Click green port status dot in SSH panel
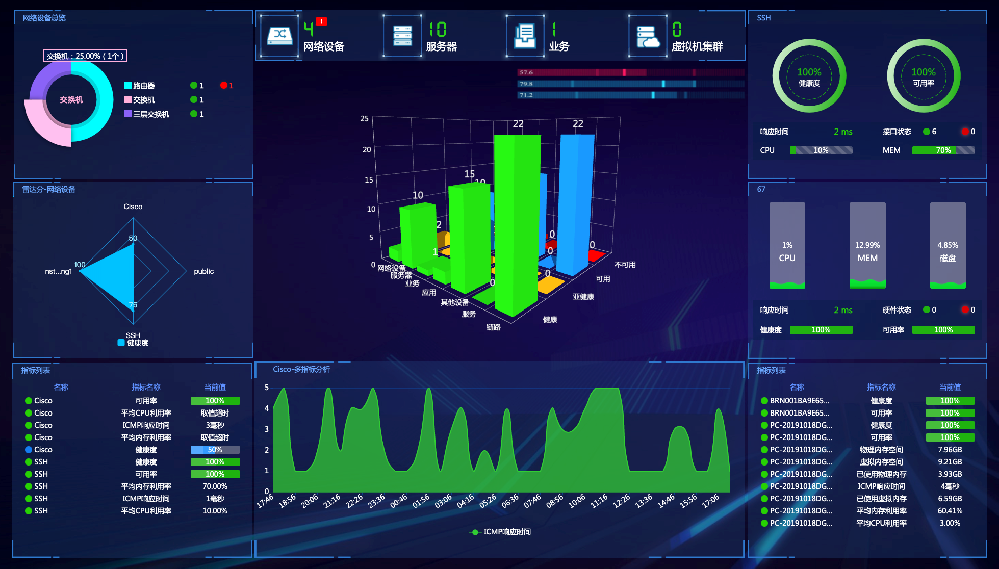 pos(927,131)
